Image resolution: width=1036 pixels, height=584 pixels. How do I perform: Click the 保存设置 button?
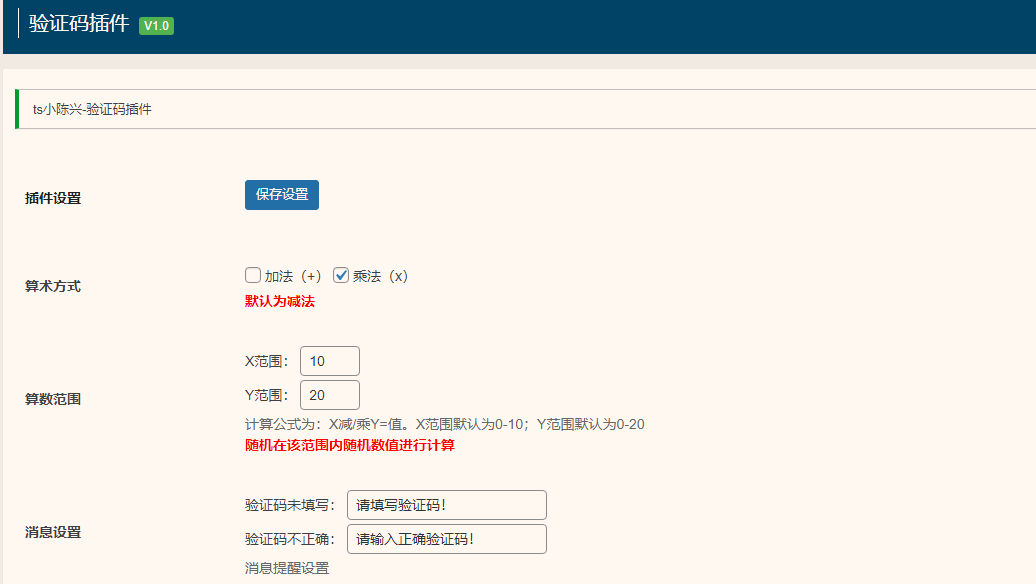(281, 195)
